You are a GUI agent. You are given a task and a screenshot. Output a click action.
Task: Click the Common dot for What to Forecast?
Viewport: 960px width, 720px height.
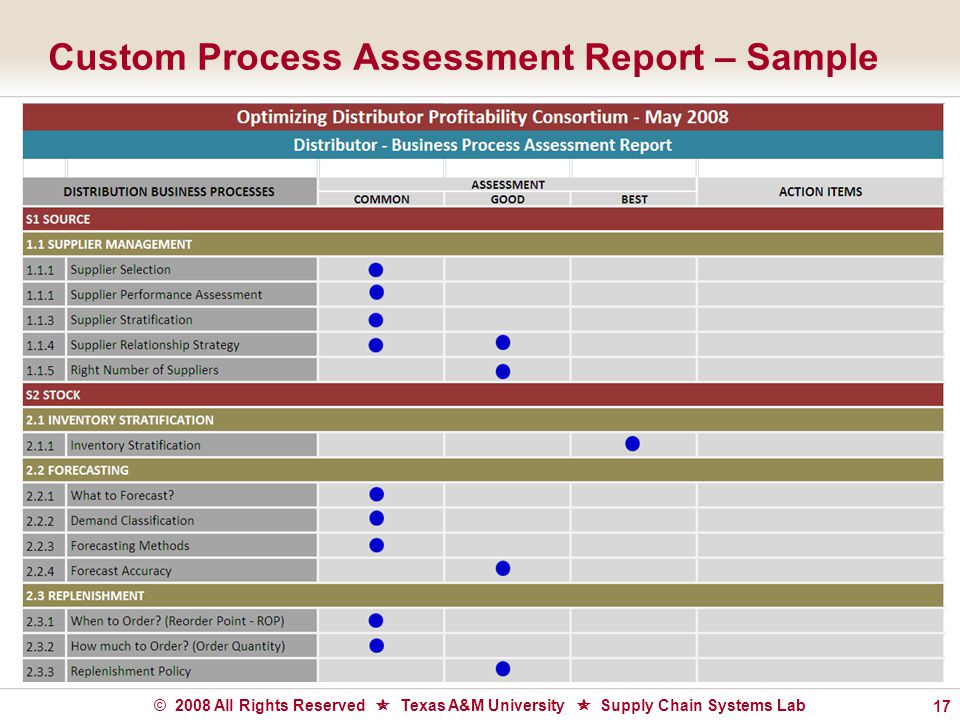tap(377, 494)
